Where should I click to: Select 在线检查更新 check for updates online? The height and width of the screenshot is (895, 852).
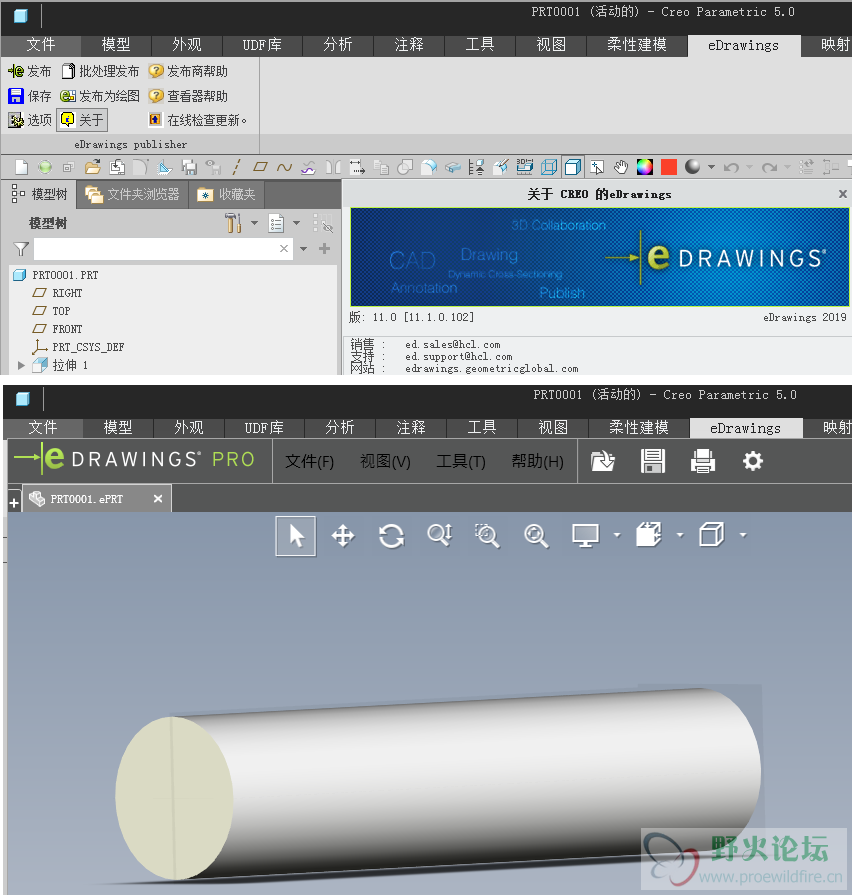point(197,120)
